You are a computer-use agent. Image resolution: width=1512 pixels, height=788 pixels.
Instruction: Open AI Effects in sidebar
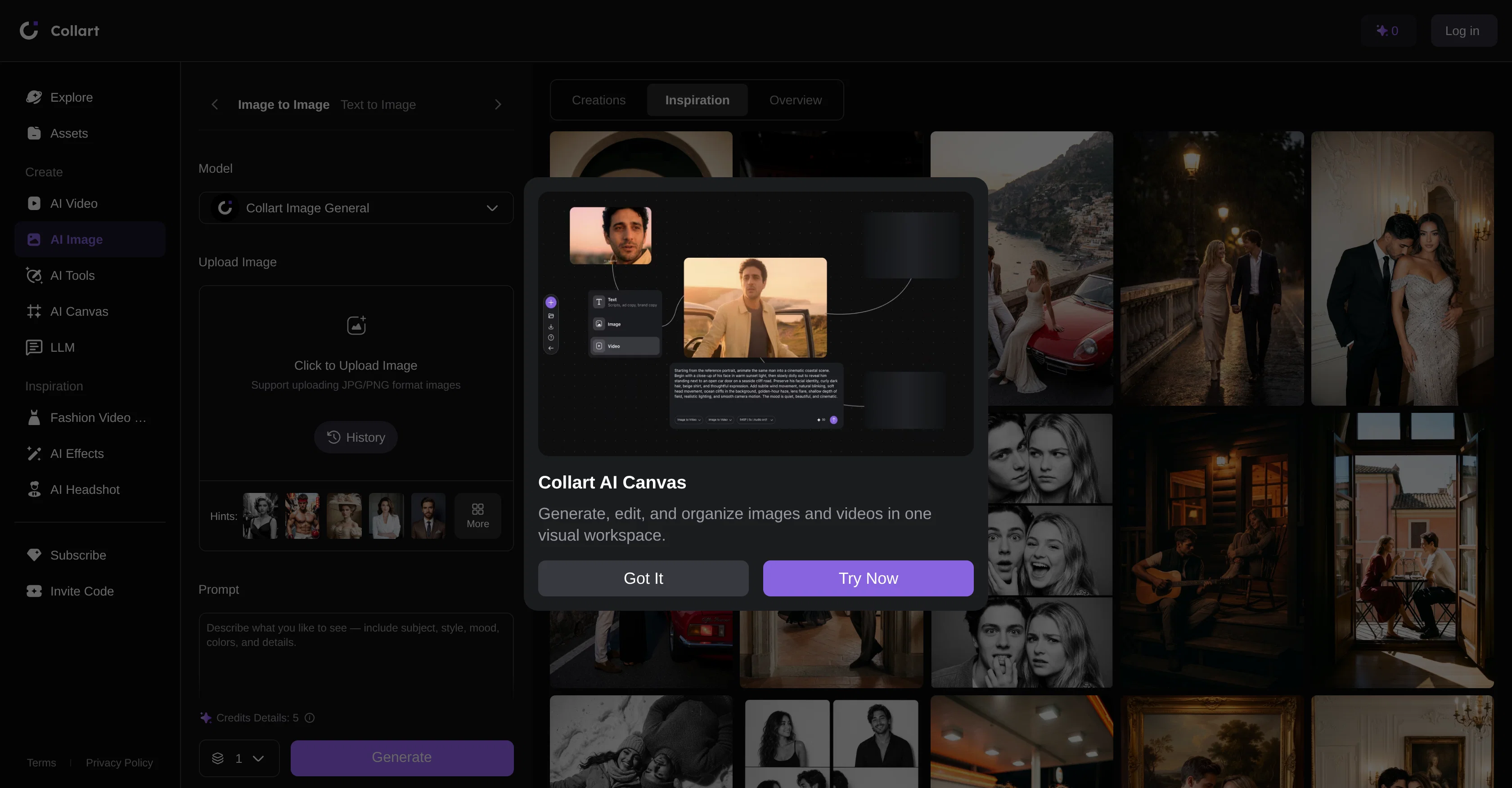[90, 453]
